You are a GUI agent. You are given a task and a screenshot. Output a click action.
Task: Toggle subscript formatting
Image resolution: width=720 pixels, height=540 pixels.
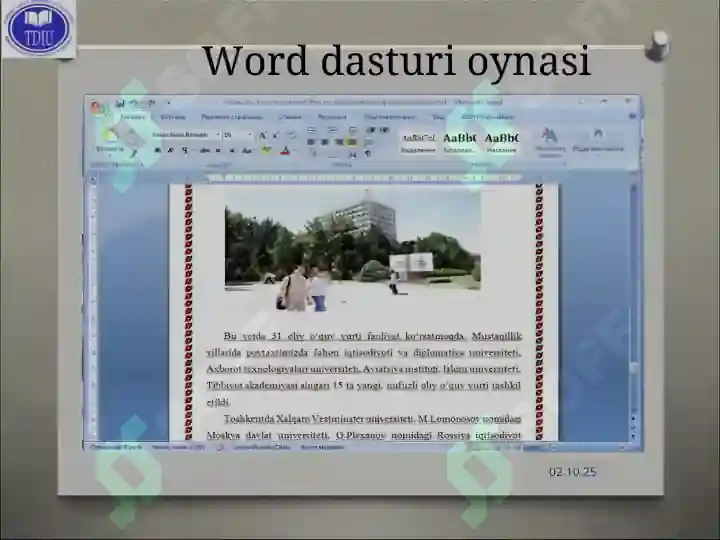pos(219,150)
